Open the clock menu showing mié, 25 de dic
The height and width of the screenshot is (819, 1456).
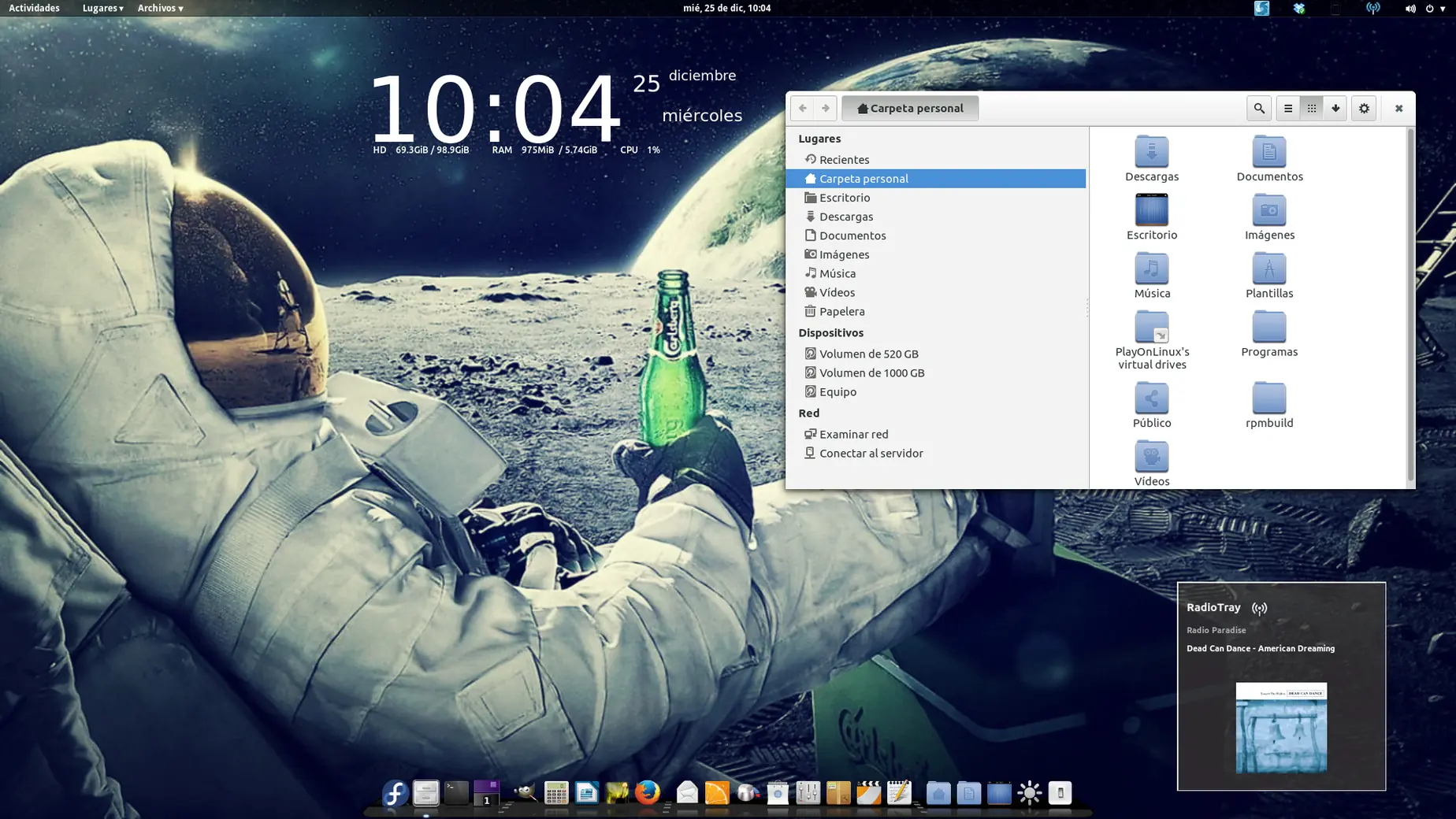click(x=726, y=8)
